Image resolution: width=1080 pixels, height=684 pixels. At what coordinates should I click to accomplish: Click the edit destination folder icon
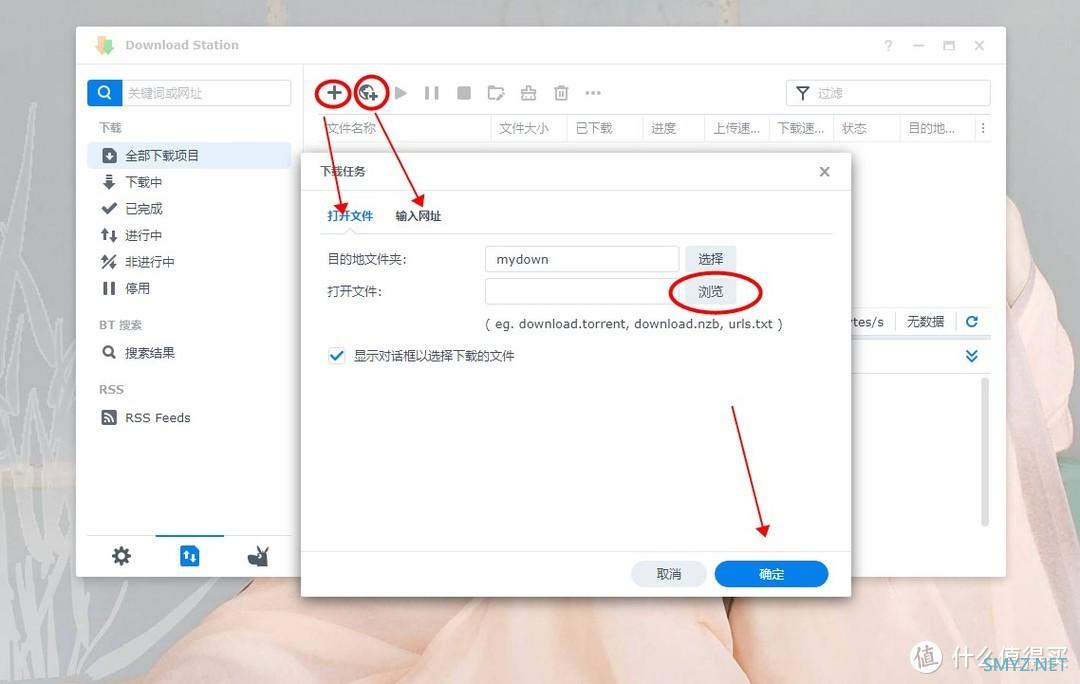click(x=496, y=92)
